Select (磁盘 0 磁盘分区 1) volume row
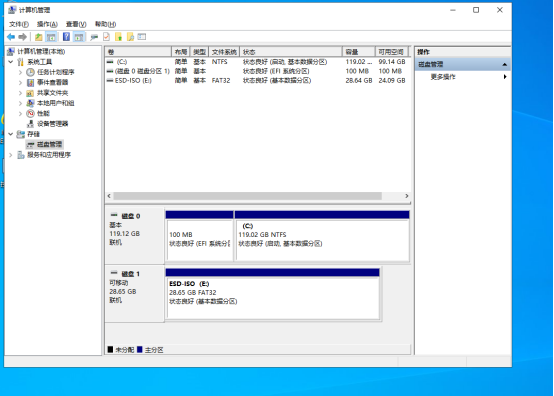Image resolution: width=554 pixels, height=396 pixels. tap(258, 71)
